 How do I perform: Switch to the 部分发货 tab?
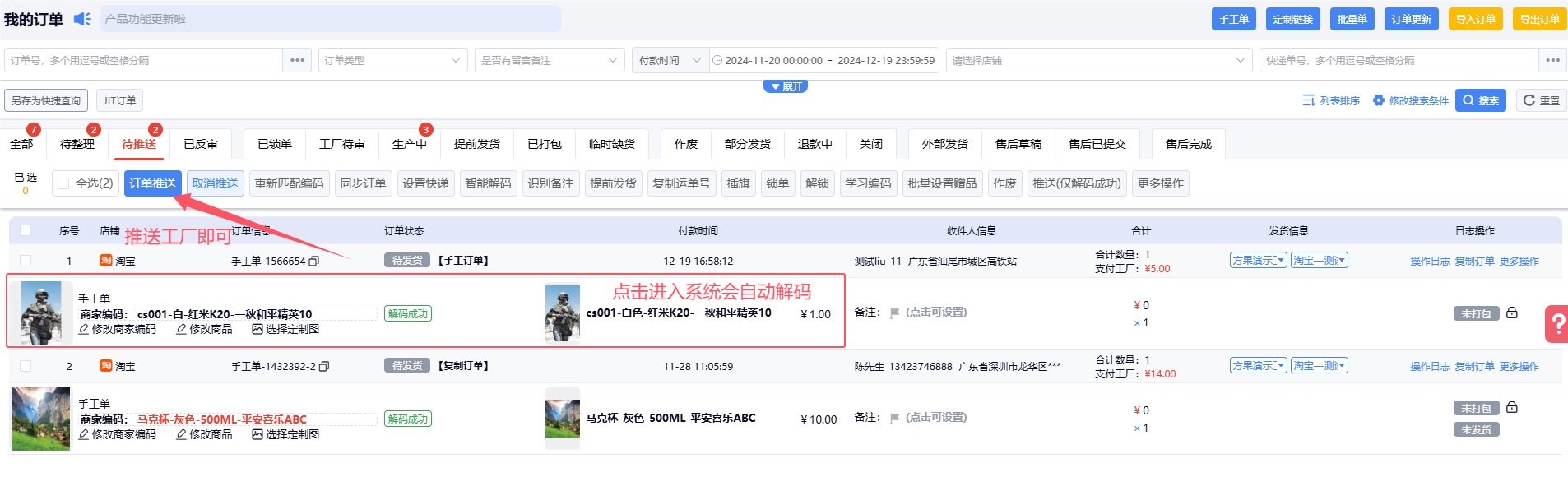tap(748, 144)
